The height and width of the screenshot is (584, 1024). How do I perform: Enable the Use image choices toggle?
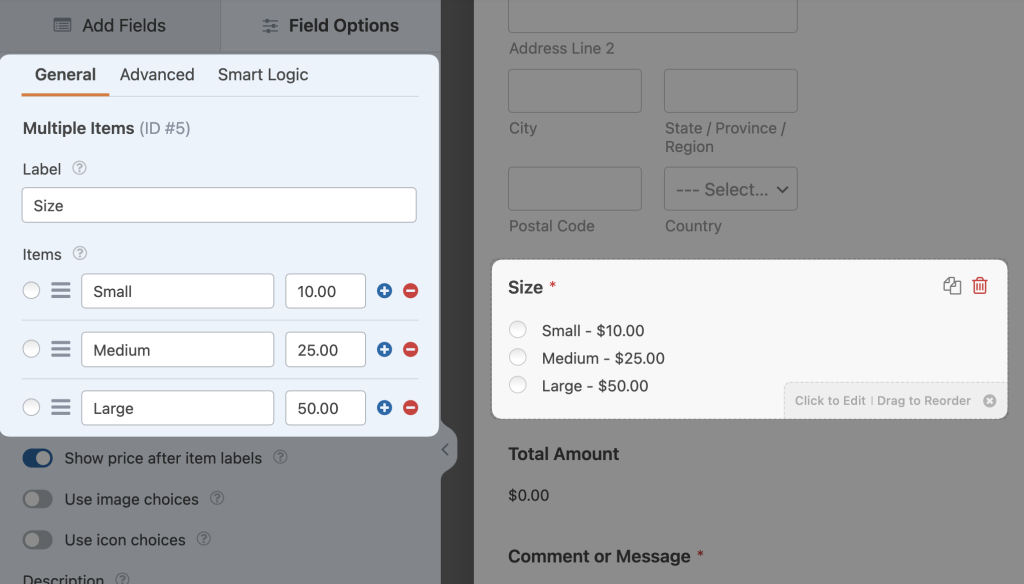pos(38,498)
